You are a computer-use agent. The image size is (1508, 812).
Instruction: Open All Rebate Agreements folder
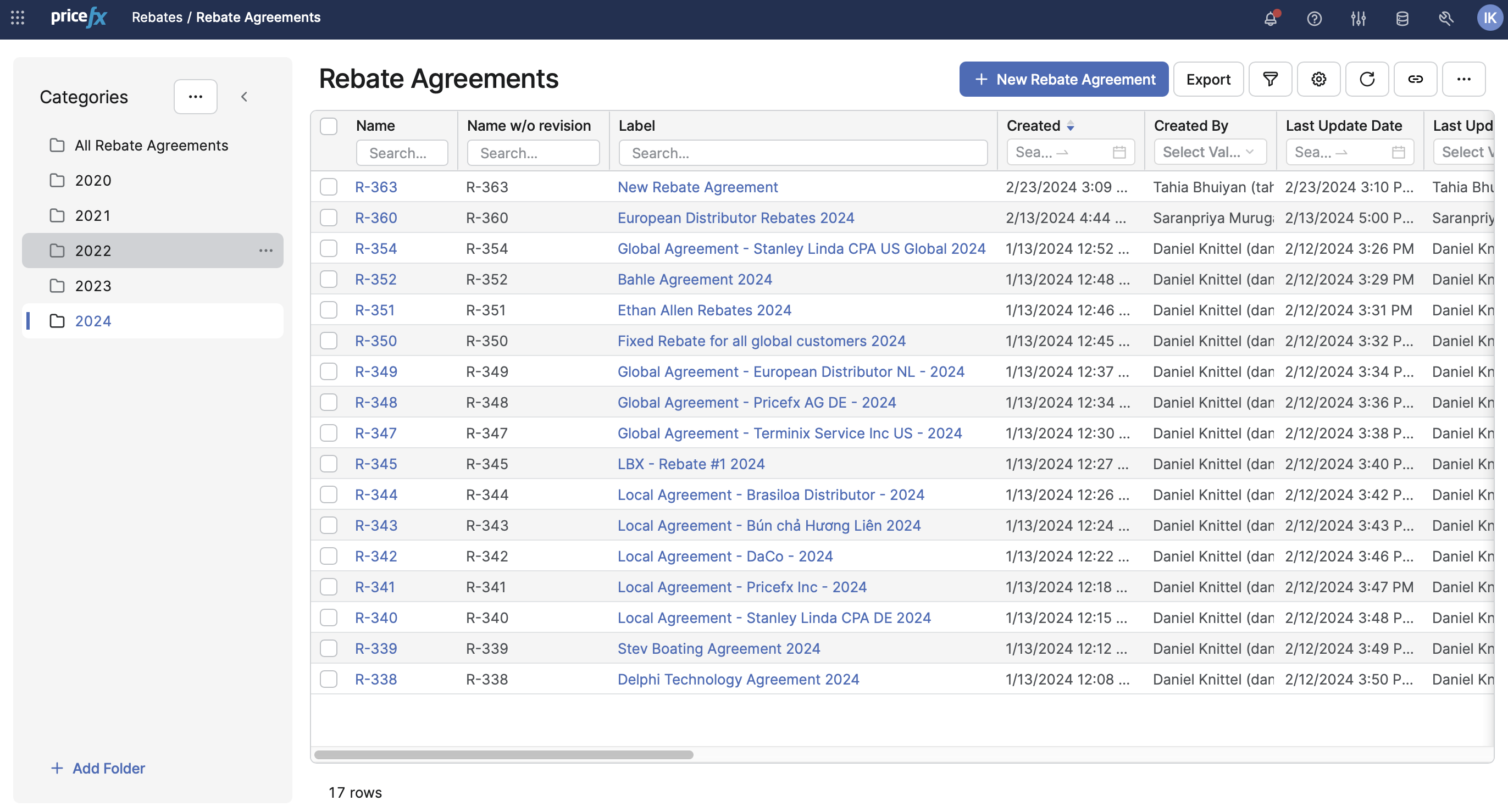[151, 145]
